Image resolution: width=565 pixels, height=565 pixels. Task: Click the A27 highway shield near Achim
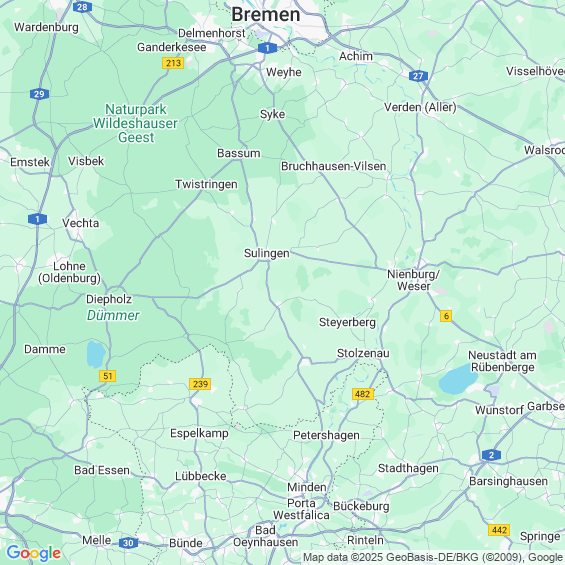[418, 76]
